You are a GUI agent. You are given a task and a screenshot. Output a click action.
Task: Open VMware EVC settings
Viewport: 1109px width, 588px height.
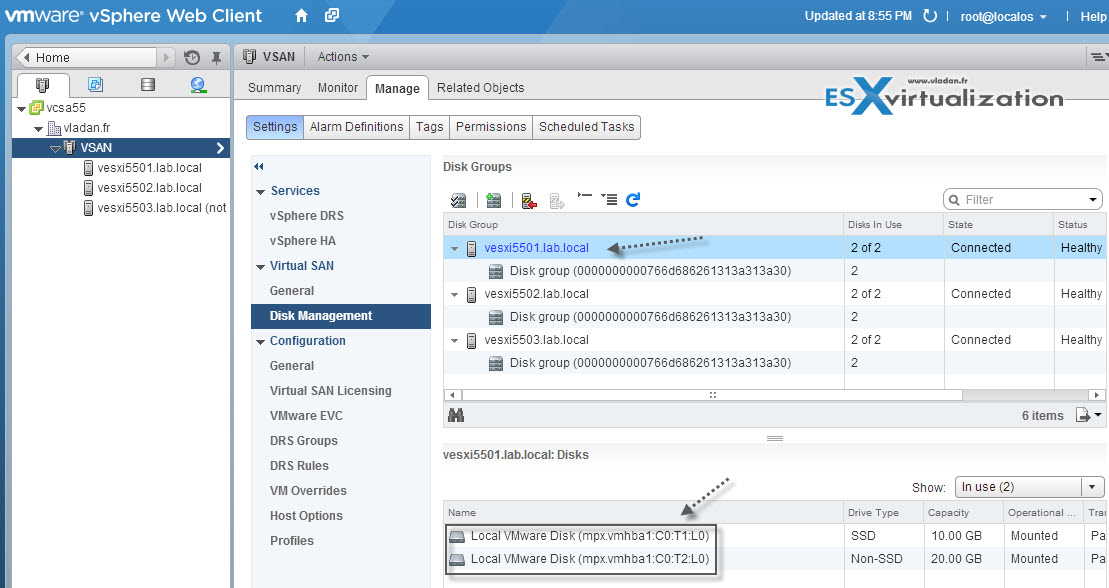click(x=306, y=415)
